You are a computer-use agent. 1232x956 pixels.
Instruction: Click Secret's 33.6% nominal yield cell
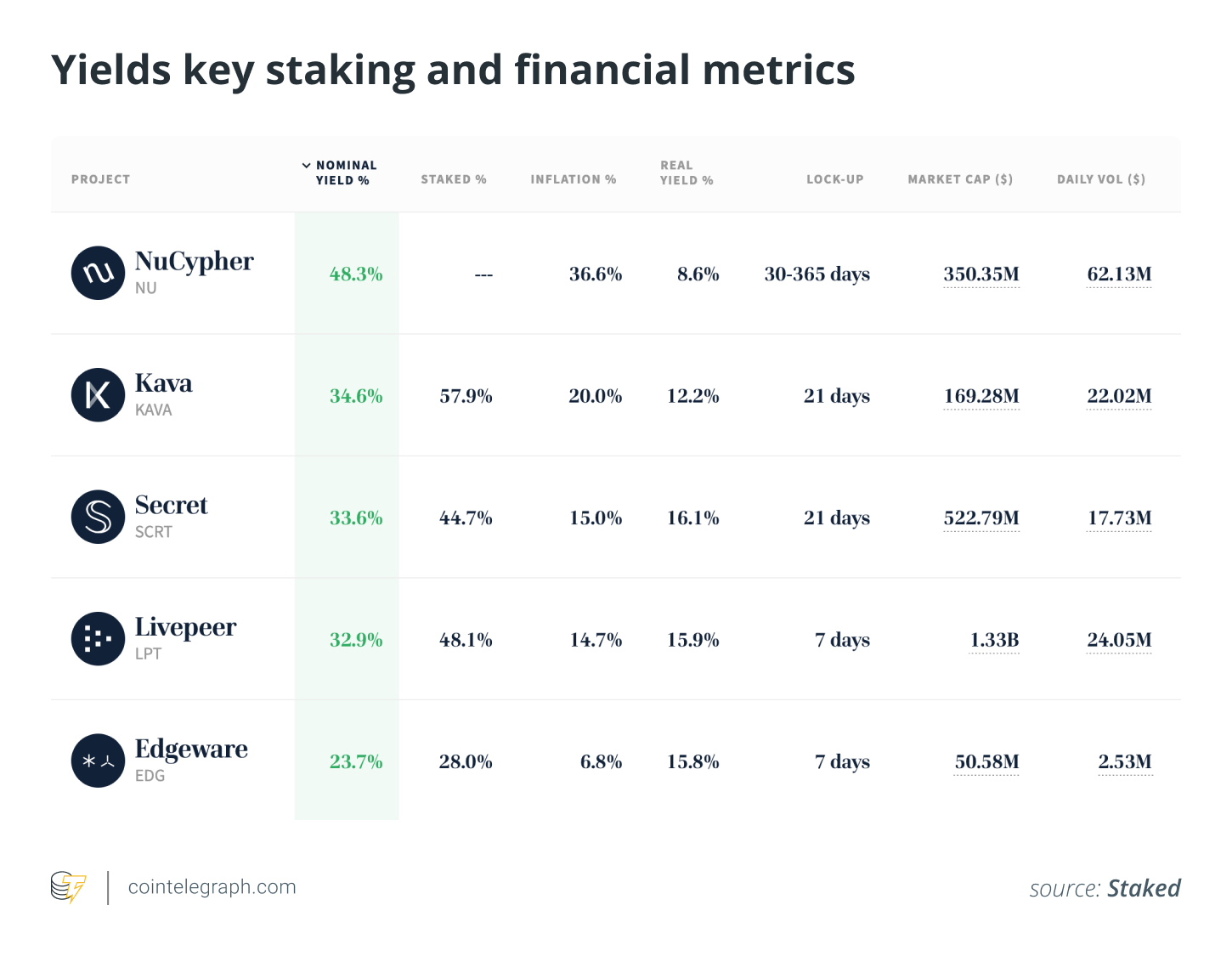356,518
